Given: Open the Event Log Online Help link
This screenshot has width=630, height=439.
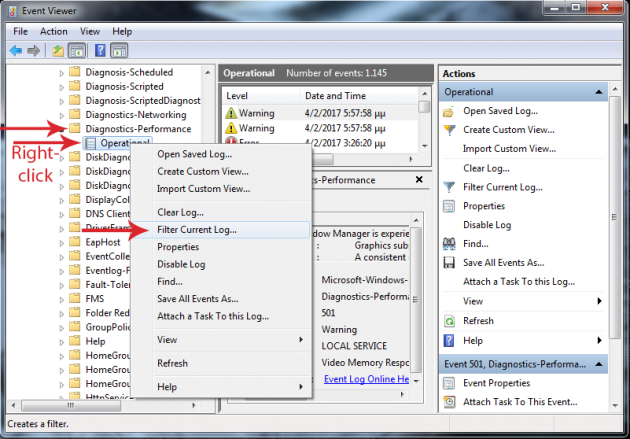Looking at the screenshot, I should point(366,379).
